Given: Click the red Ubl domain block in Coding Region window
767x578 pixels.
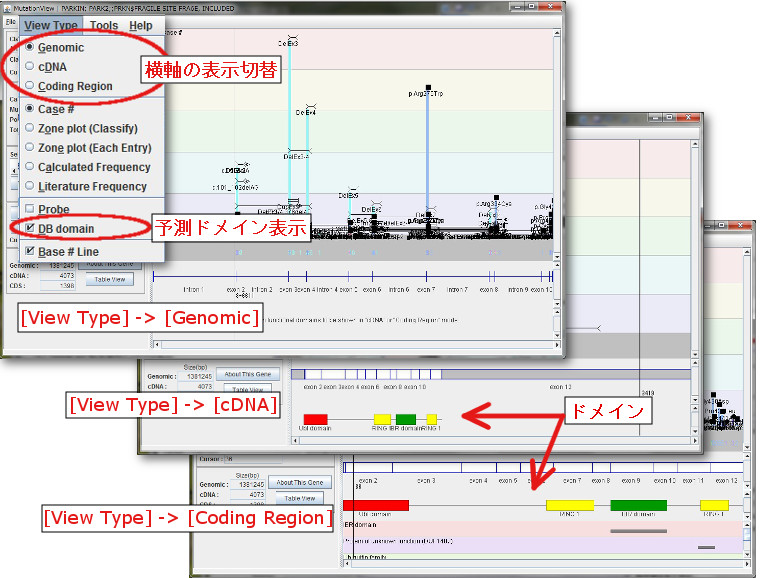Looking at the screenshot, I should pyautogui.click(x=375, y=505).
